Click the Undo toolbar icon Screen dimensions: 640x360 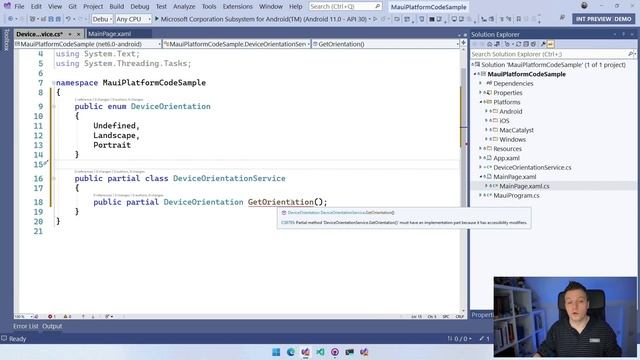click(68, 19)
